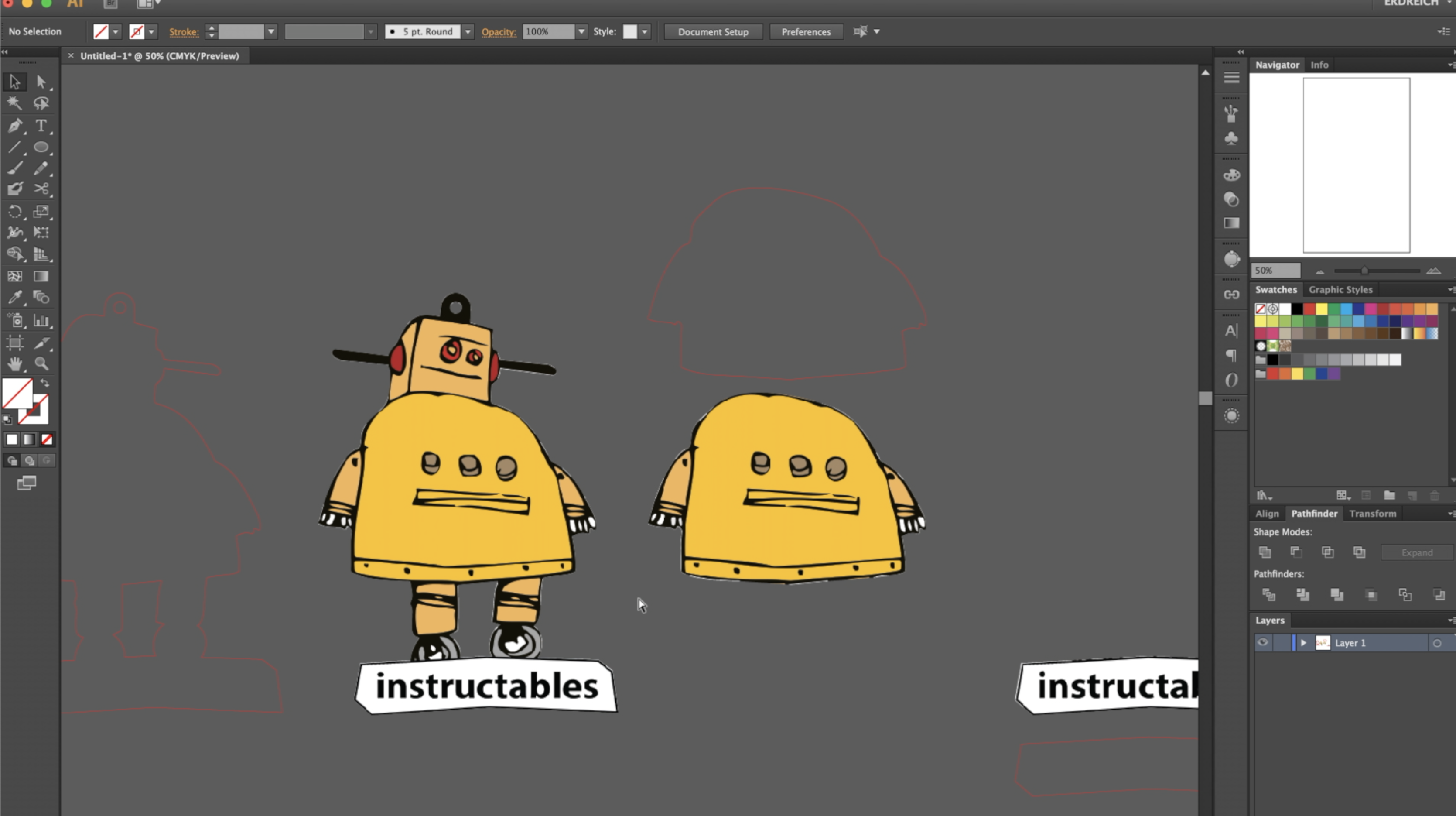Swap fill and stroke colors
1456x816 pixels.
coord(44,384)
